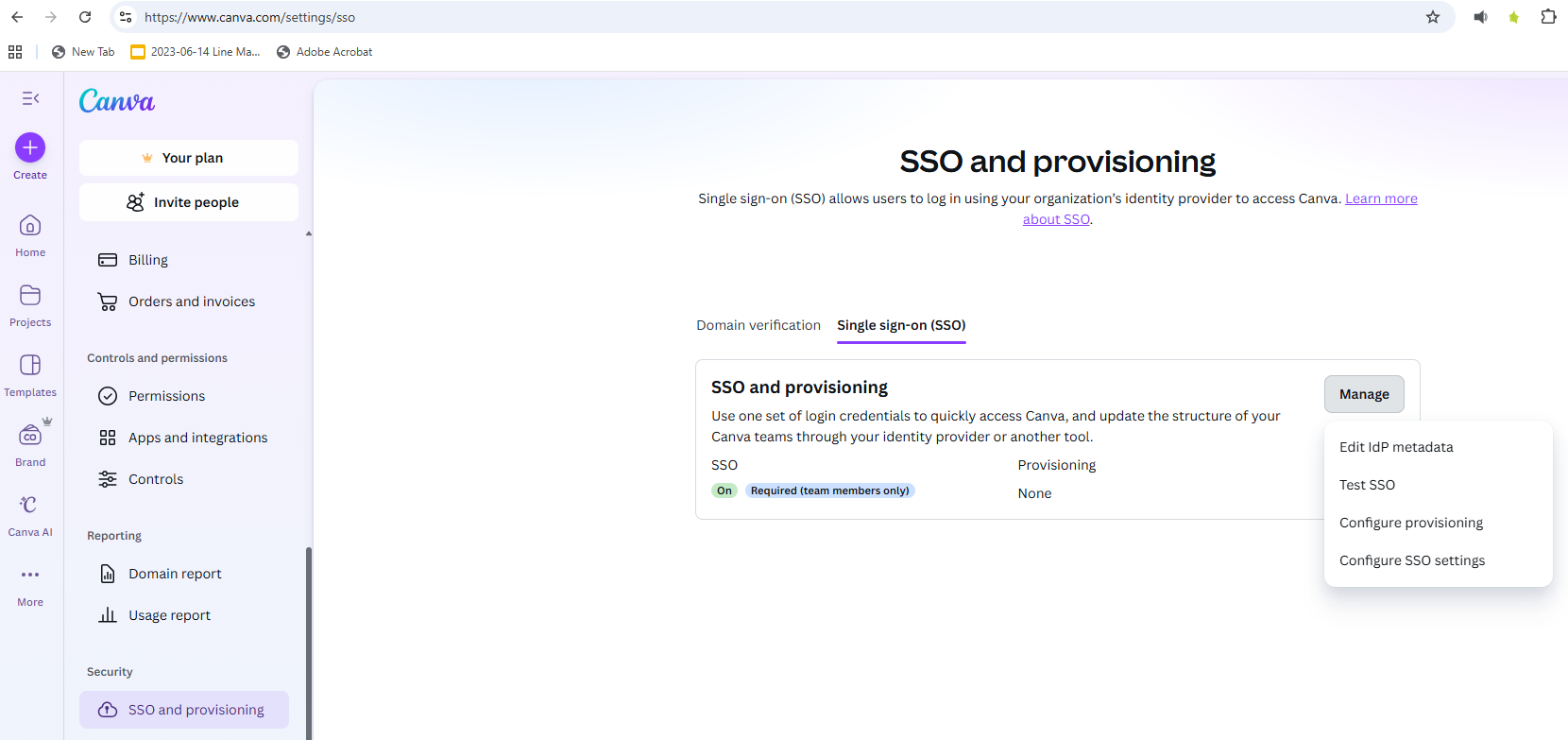Click the Controls sliders icon

(x=108, y=479)
